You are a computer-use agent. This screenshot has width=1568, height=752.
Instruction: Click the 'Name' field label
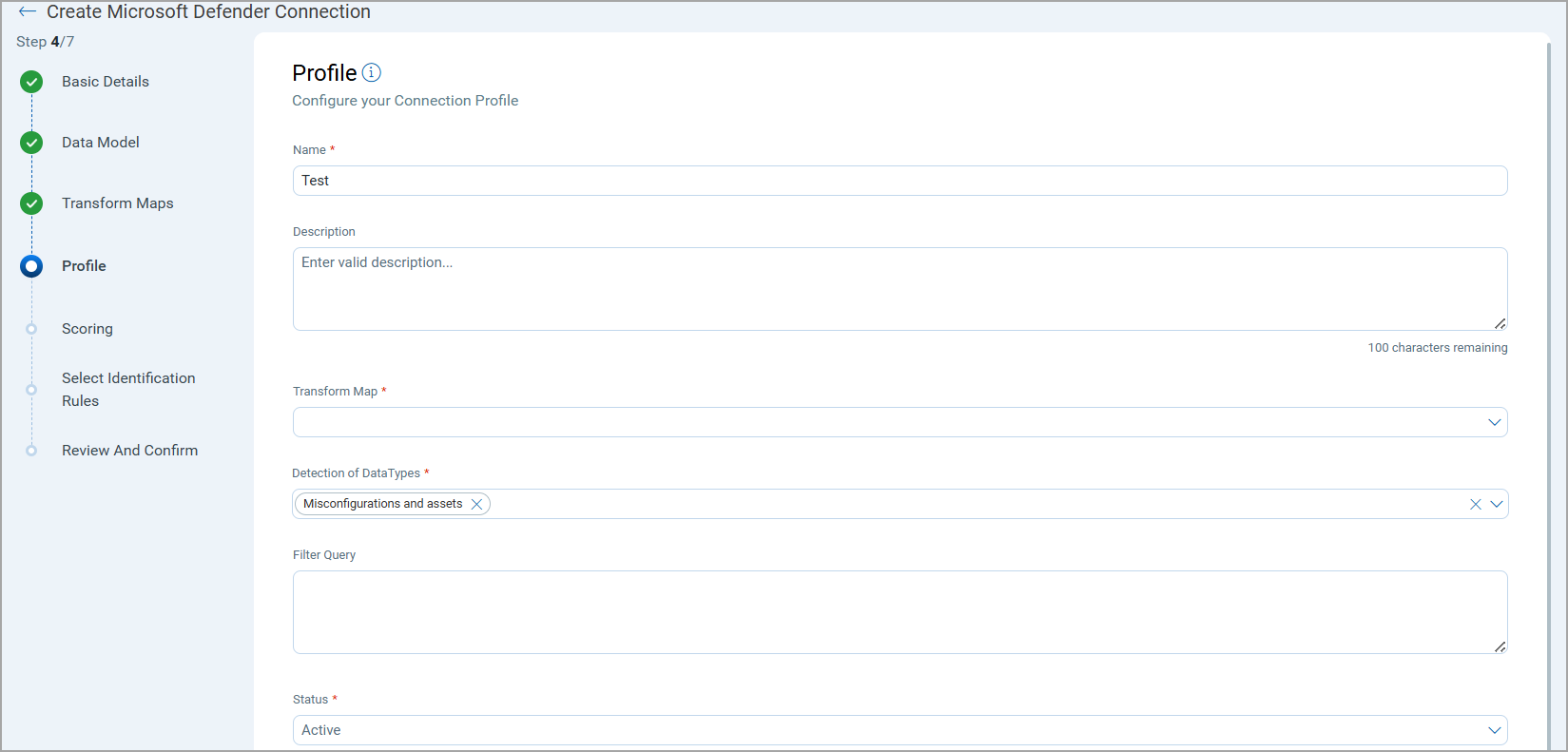309,150
